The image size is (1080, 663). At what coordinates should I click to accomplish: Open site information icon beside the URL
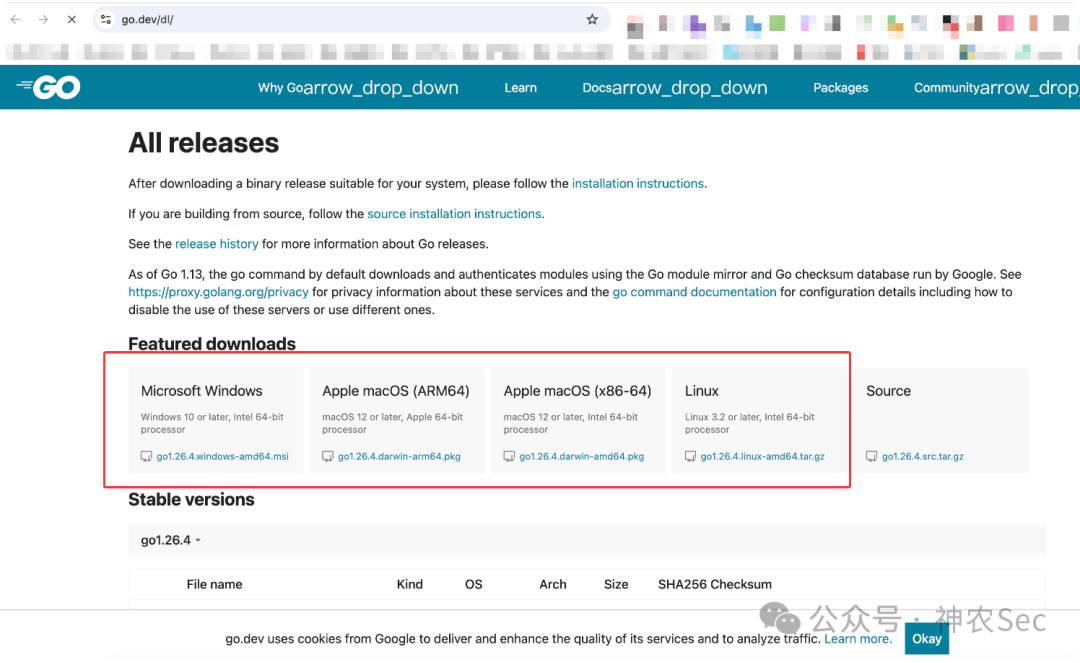pos(106,19)
